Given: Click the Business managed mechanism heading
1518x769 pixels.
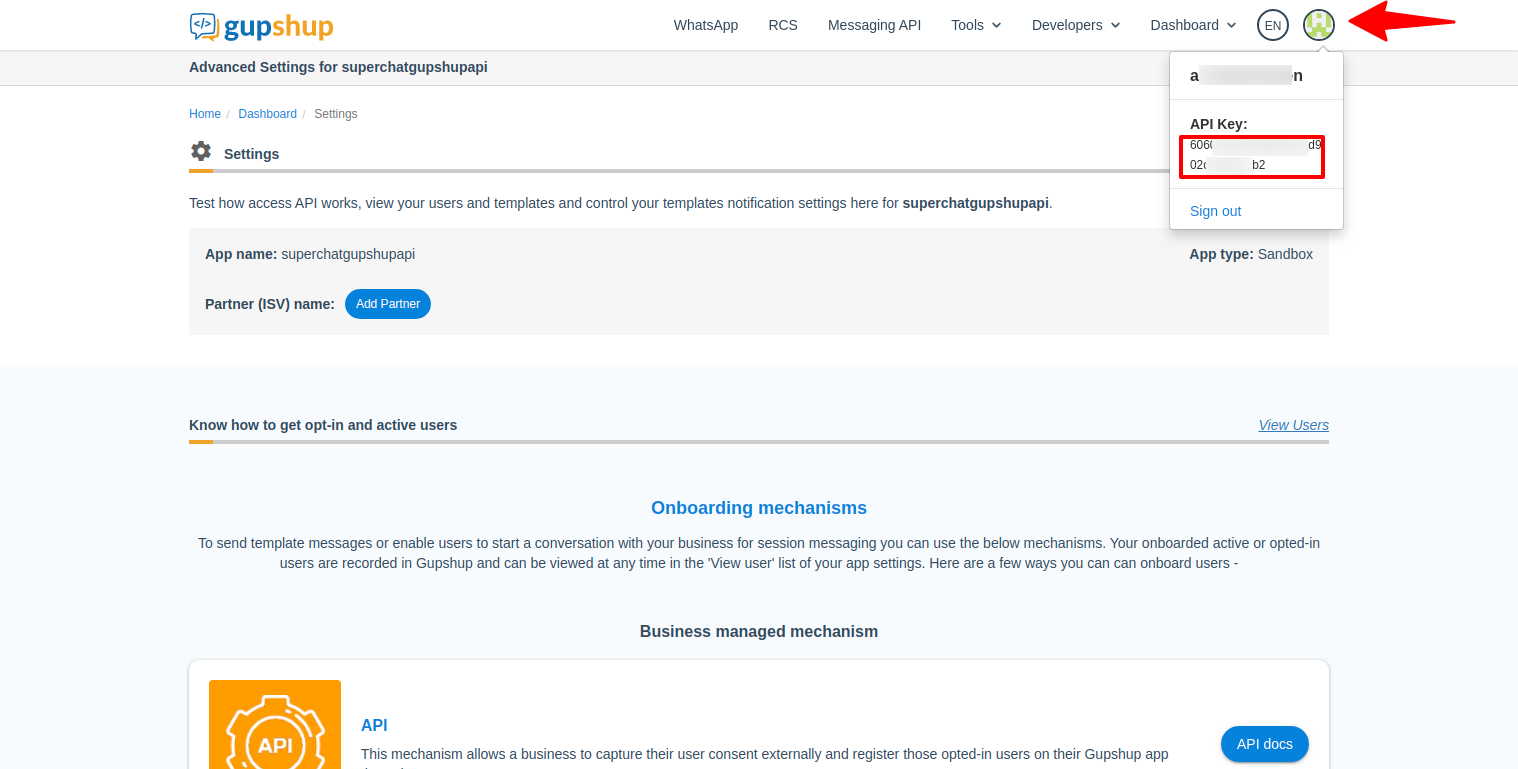Looking at the screenshot, I should coord(759,632).
